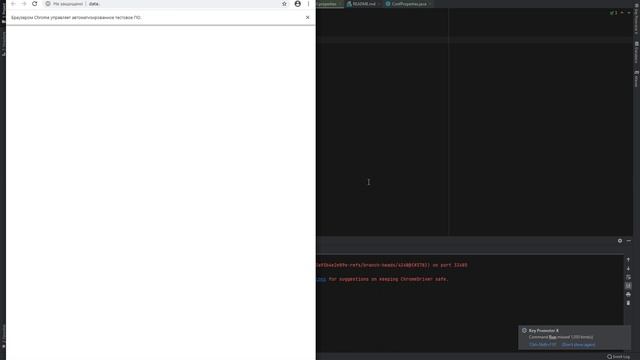Viewport: 640px width, 360px height.
Task: Select the properties editor tab
Action: 329,4
